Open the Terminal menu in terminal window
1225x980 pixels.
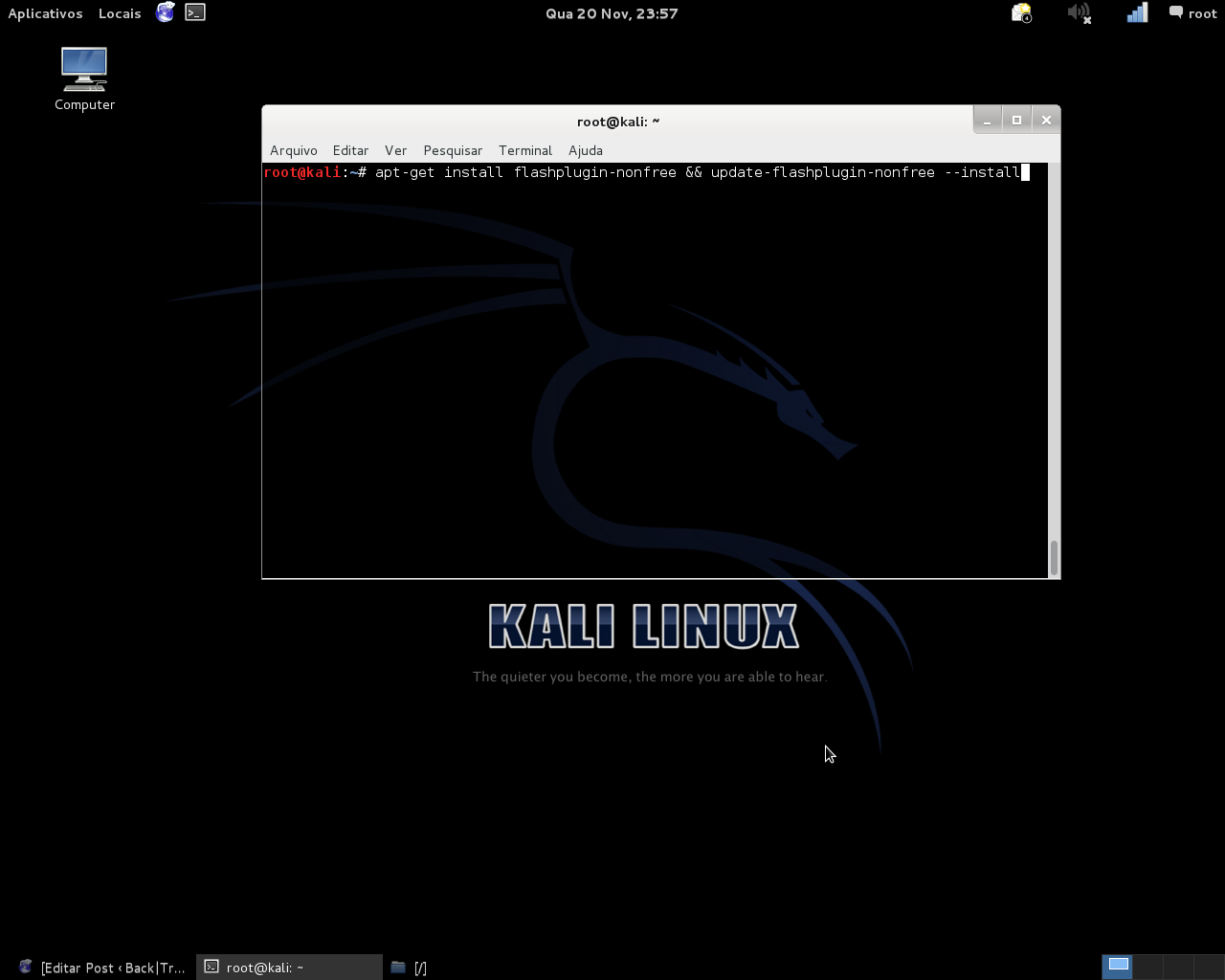525,150
